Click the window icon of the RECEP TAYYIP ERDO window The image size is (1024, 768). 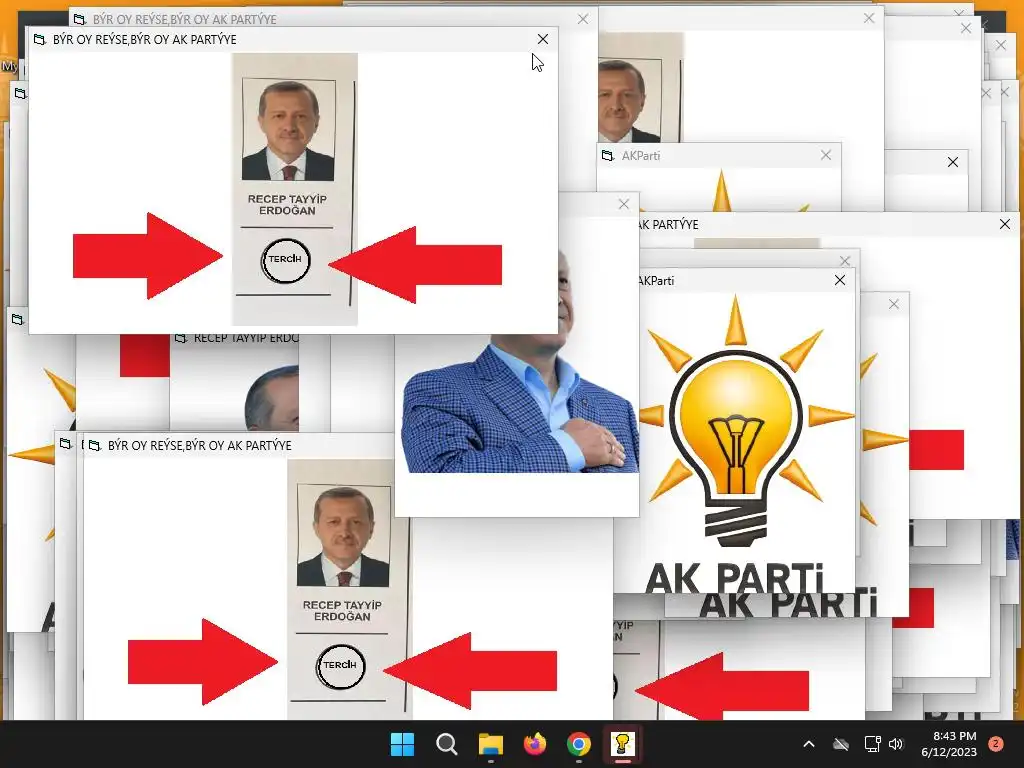point(181,338)
